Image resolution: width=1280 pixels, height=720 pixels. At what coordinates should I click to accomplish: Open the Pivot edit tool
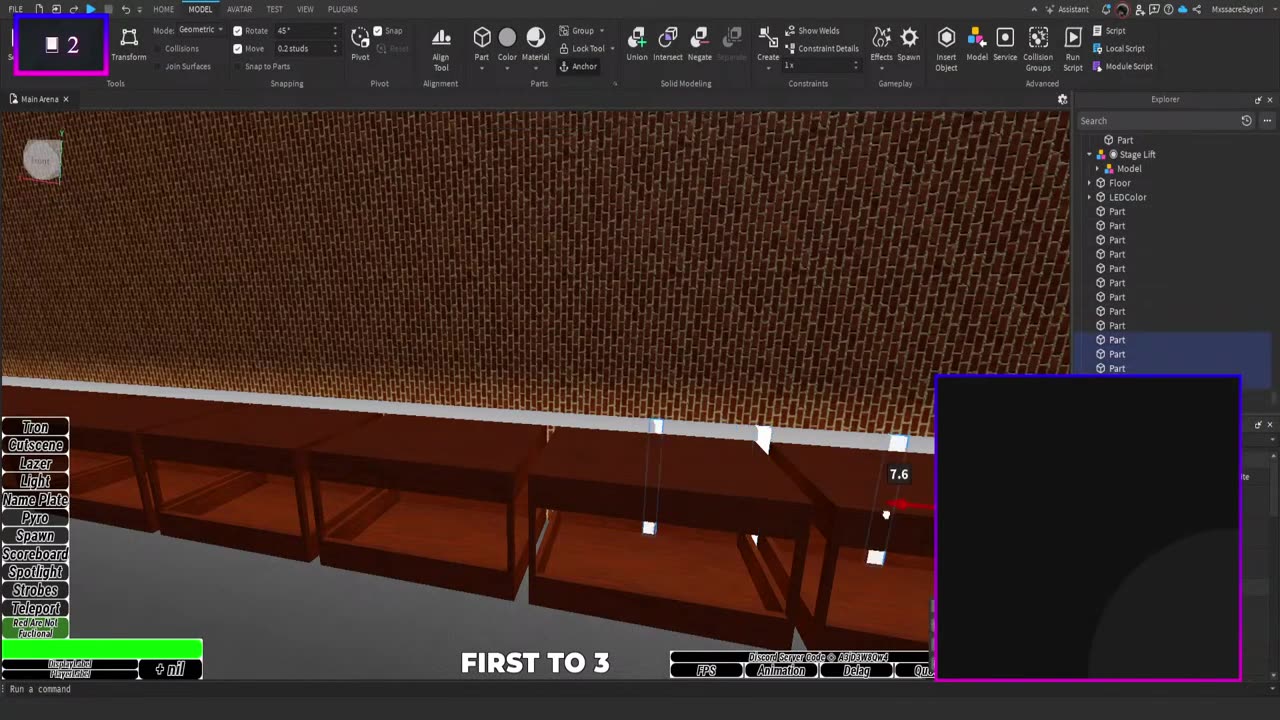click(360, 44)
